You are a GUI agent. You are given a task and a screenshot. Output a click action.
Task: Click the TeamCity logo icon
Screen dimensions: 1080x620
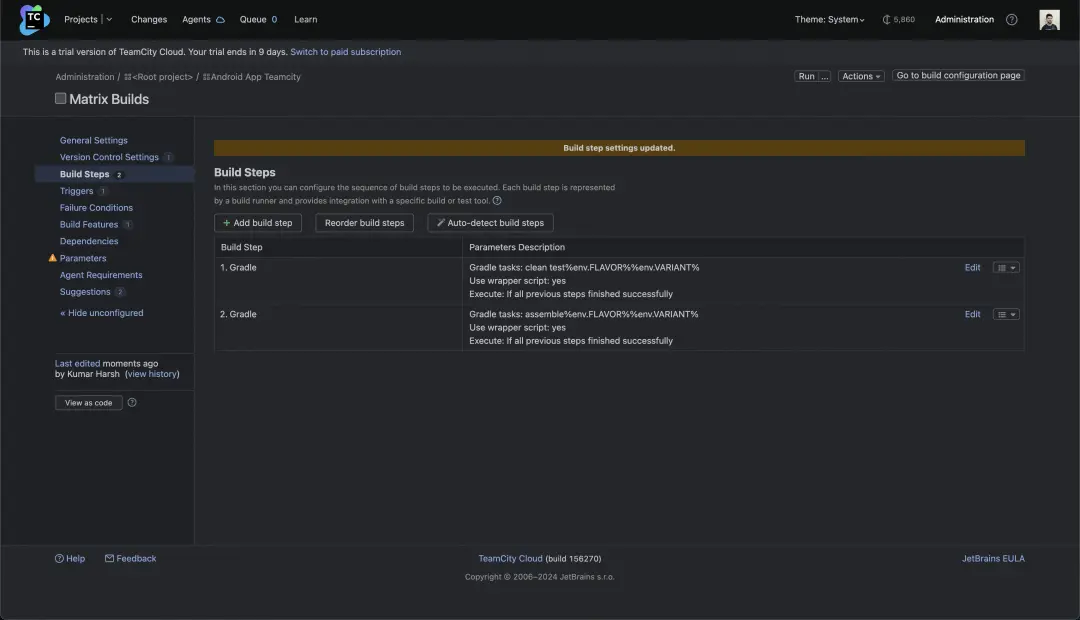point(34,19)
